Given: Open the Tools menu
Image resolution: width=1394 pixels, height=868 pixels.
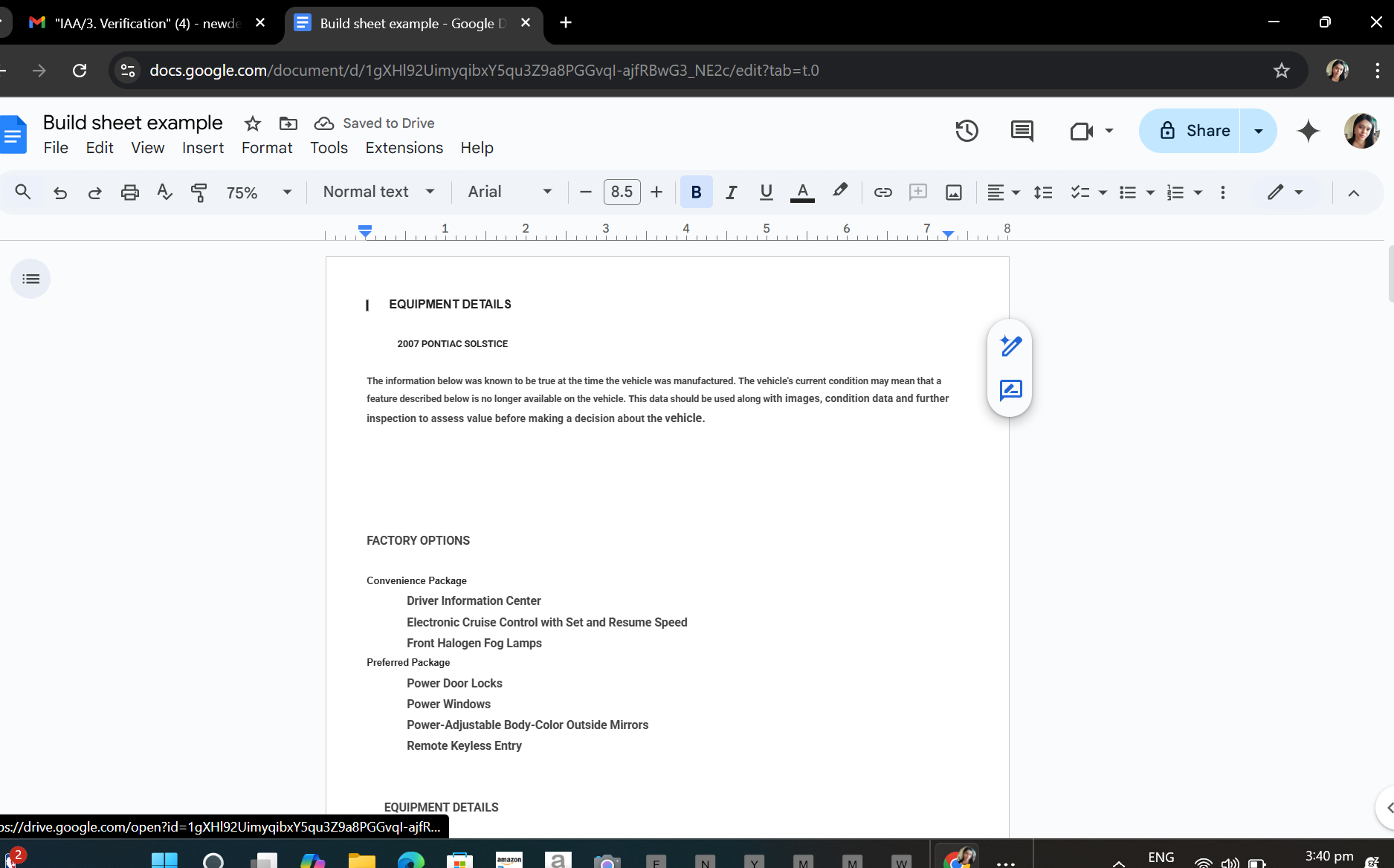Looking at the screenshot, I should (x=329, y=148).
